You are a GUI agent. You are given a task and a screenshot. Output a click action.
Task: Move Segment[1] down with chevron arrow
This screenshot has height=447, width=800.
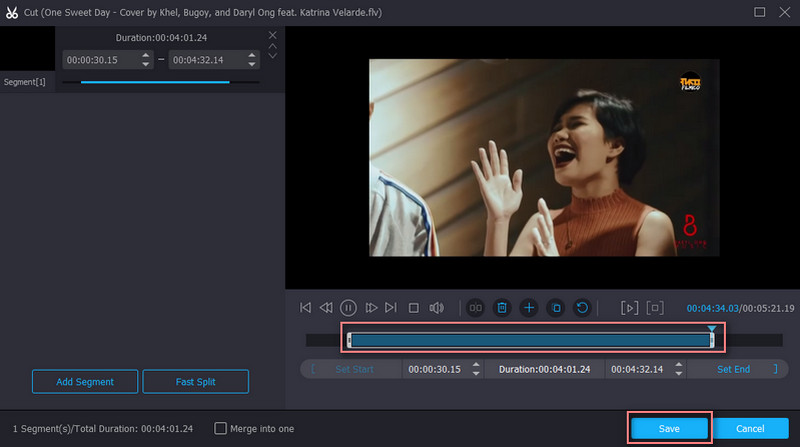[273, 56]
